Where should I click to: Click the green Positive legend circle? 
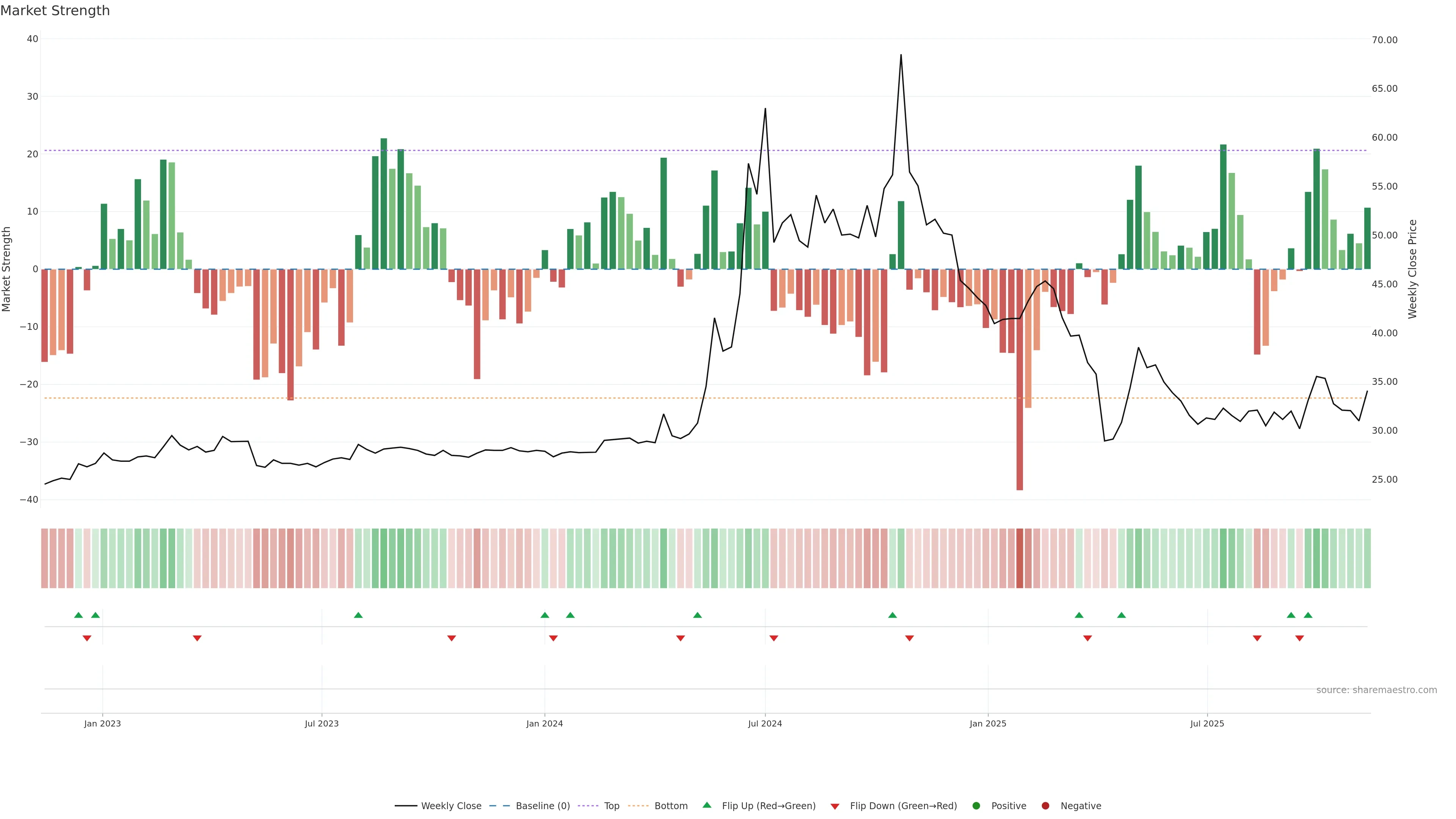976,806
